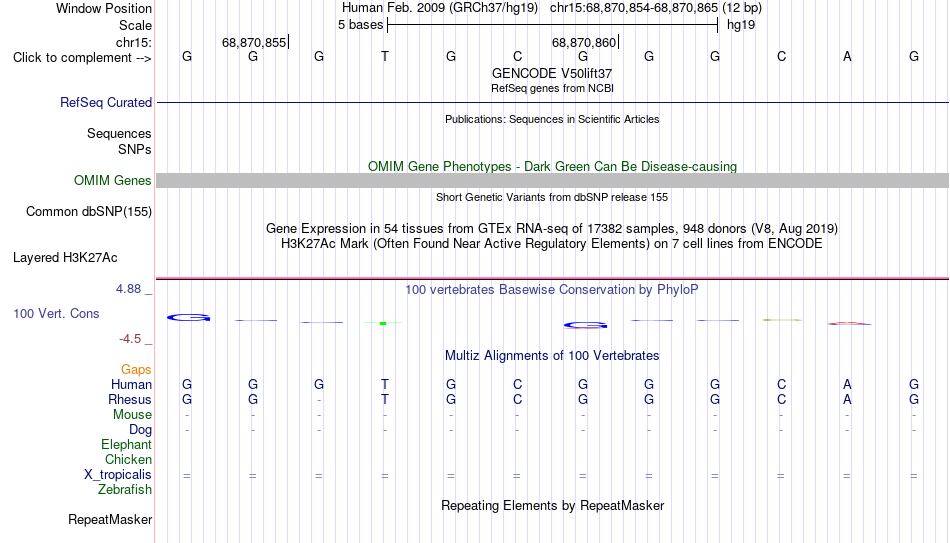Click the T base in the Human row
Screen dimensions: 950x543
pyautogui.click(x=385, y=384)
